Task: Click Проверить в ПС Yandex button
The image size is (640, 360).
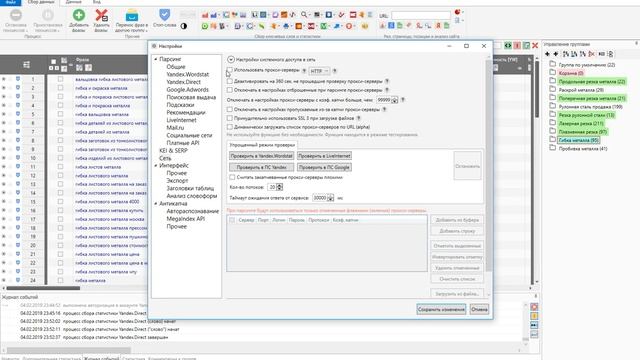Action: (261, 167)
